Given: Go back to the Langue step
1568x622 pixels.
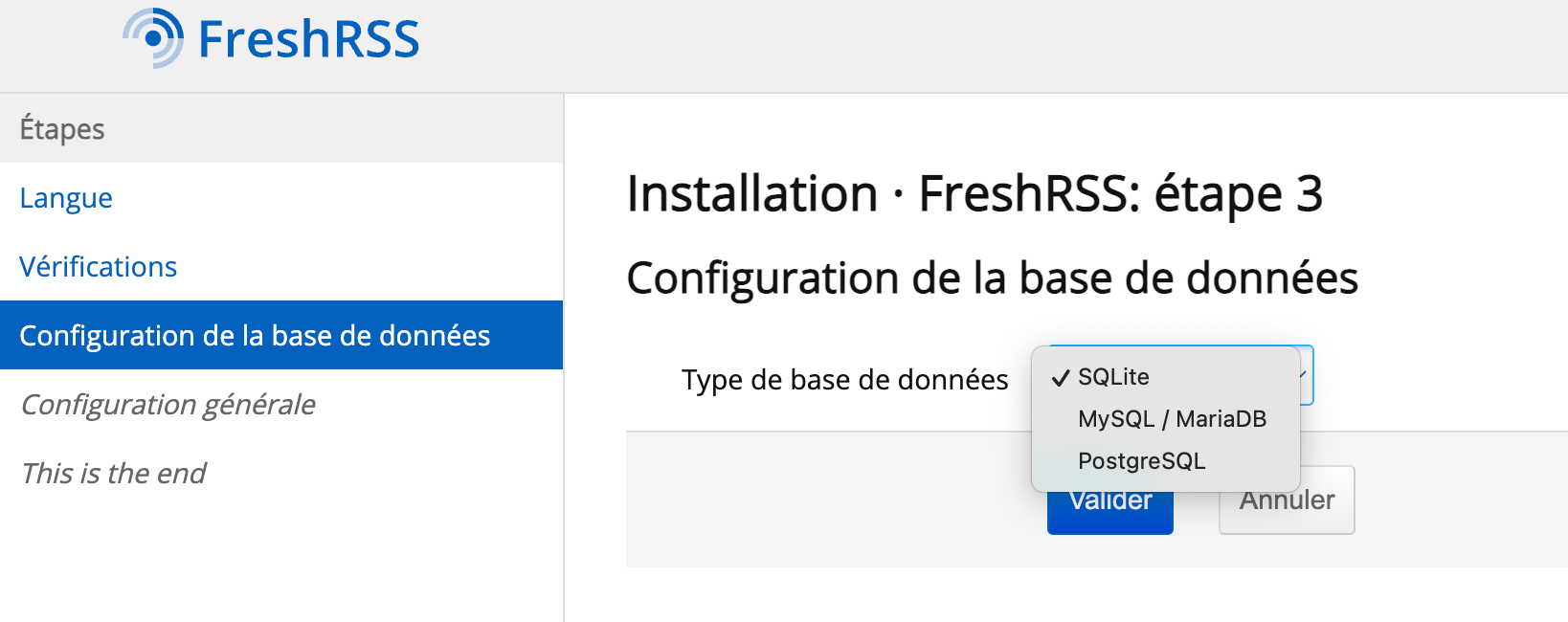Looking at the screenshot, I should tap(66, 198).
